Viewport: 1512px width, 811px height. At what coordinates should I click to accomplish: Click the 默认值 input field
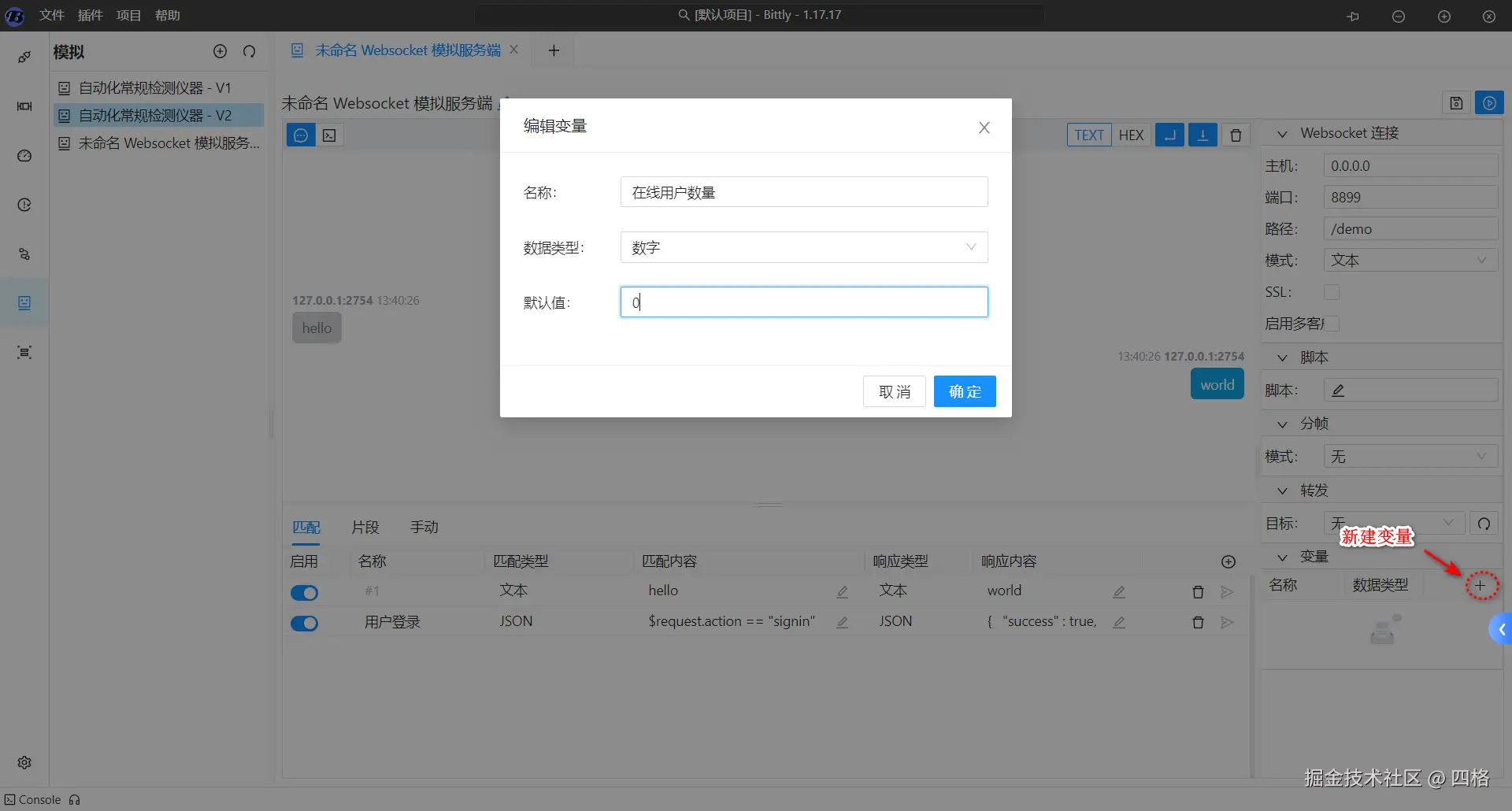coord(804,302)
